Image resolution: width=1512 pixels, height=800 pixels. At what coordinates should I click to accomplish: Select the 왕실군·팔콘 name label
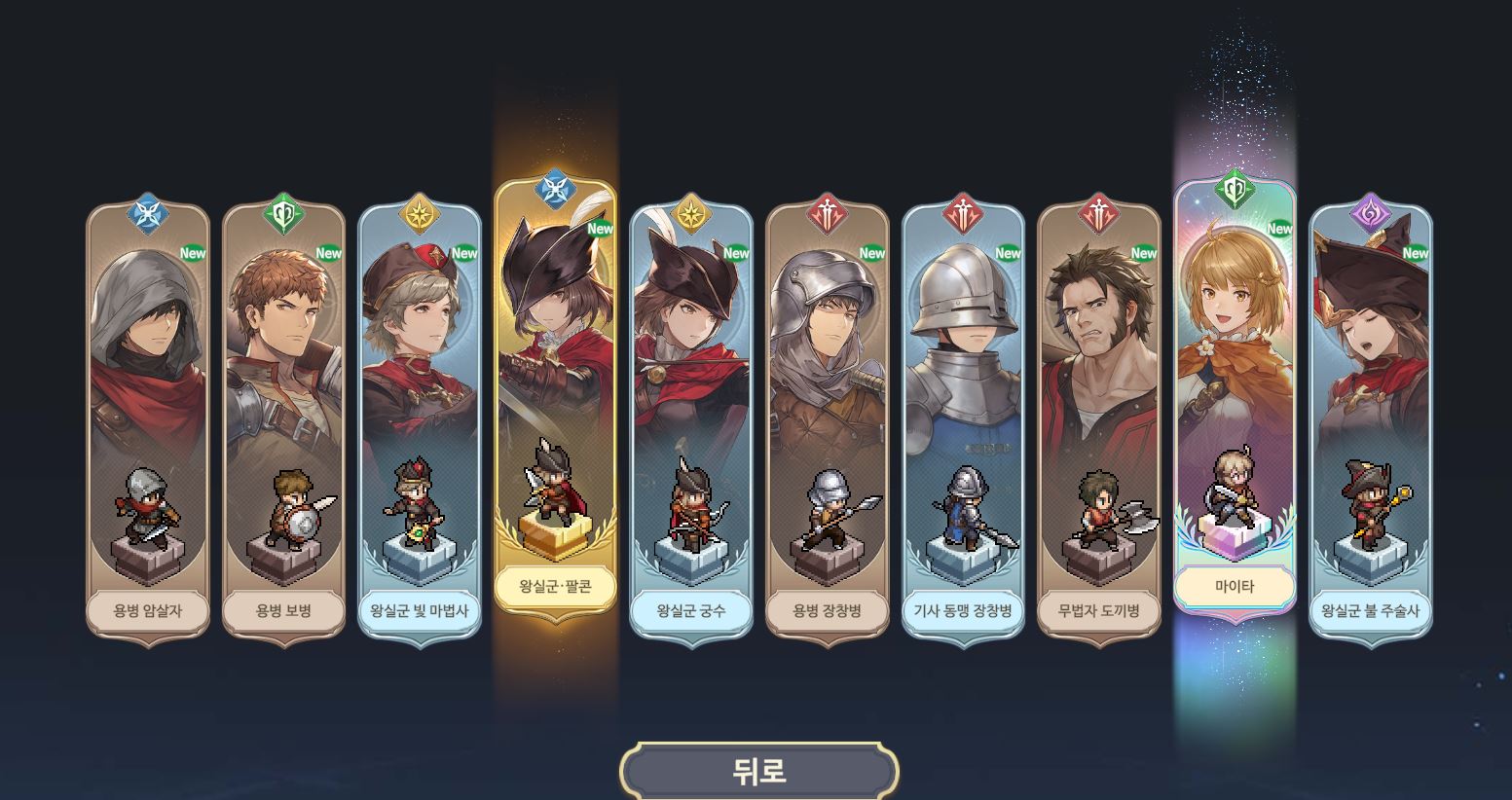point(555,587)
